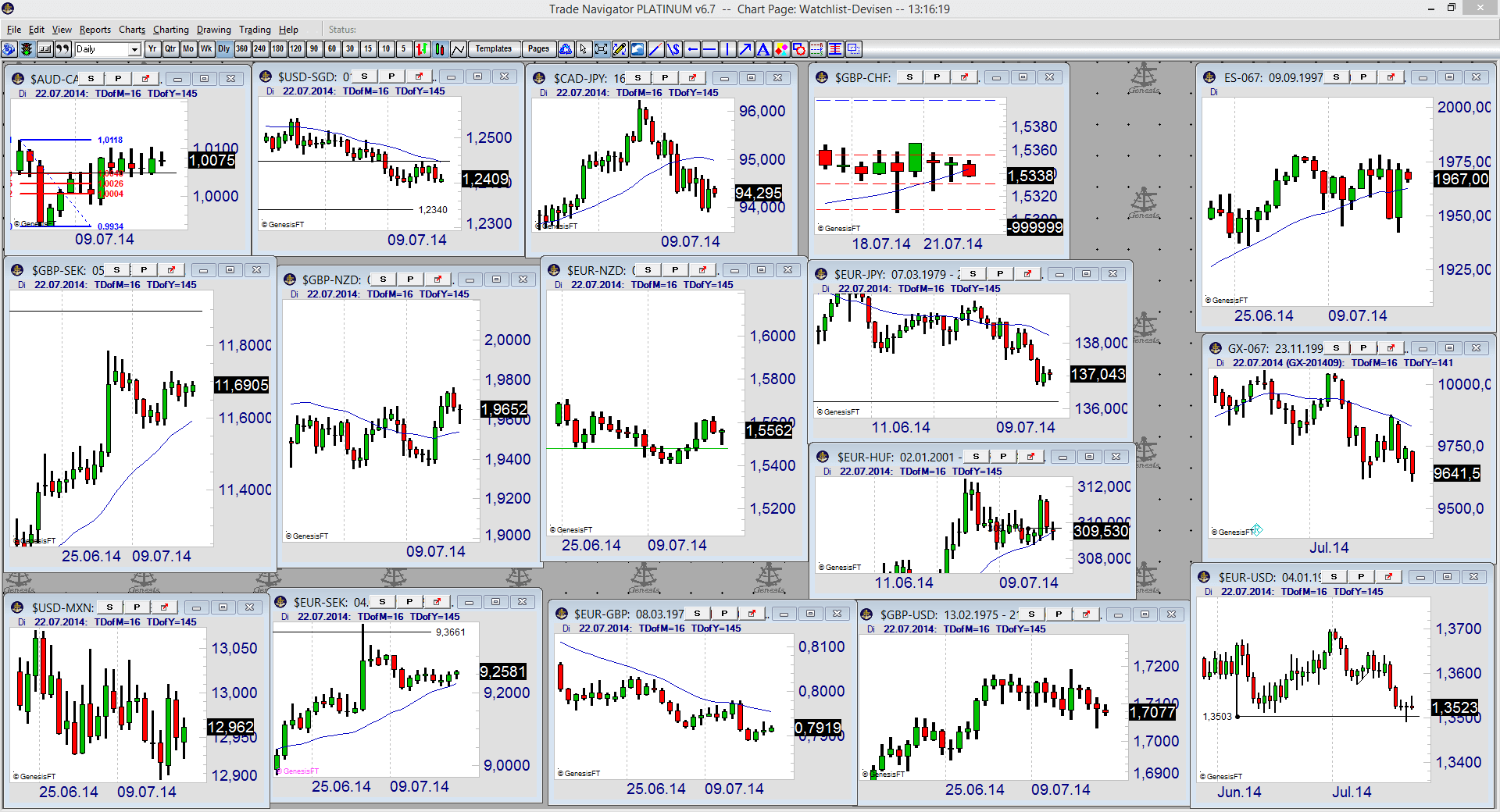Open the shapes color palette tool
Screen dimensions: 1500x812
pyautogui.click(x=781, y=49)
